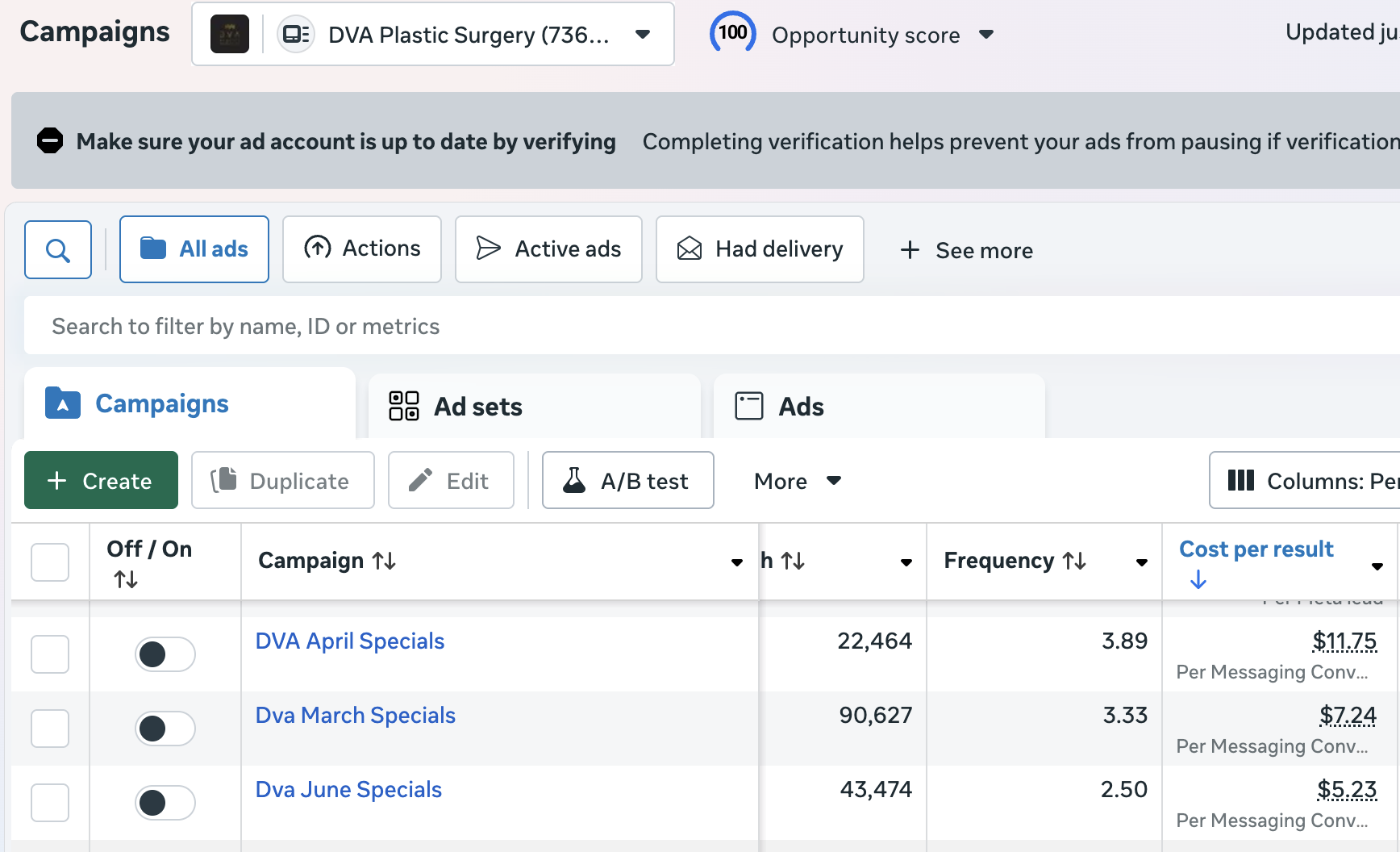Click reach value 90,627
The width and height of the screenshot is (1400, 852).
(876, 716)
